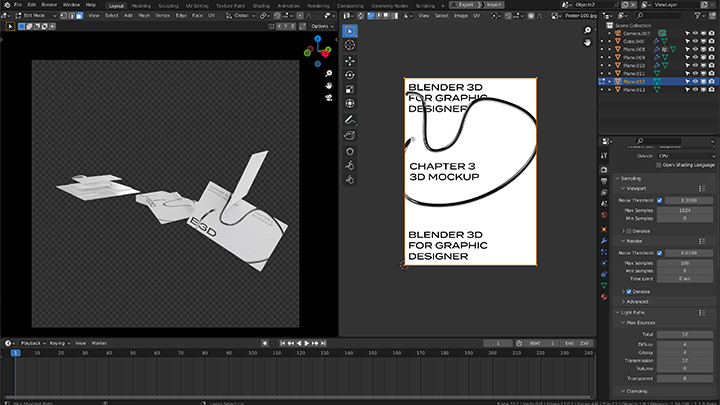Toggle viewport Noise Threshold checkbox
720x405 pixels.
[x=660, y=200]
